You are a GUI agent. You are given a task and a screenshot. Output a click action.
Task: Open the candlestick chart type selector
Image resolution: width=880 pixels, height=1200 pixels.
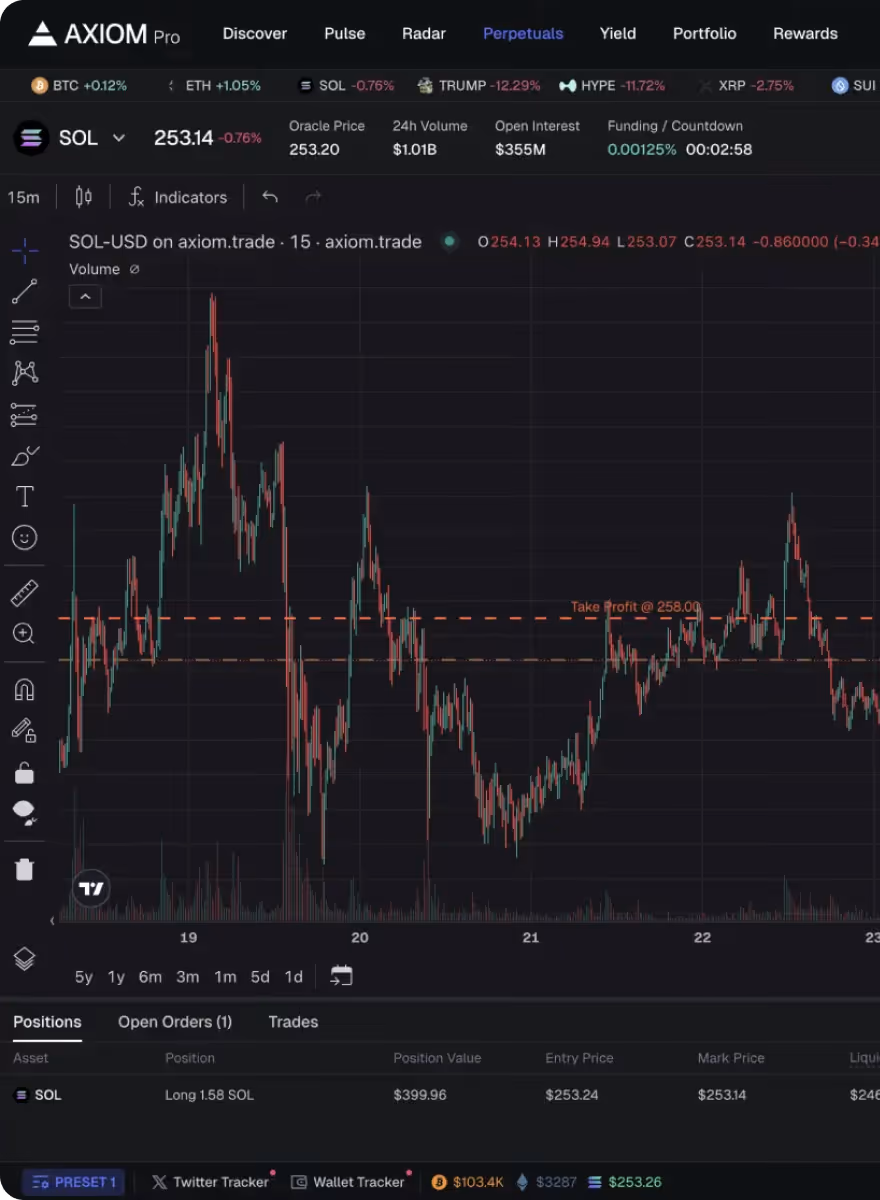(84, 197)
